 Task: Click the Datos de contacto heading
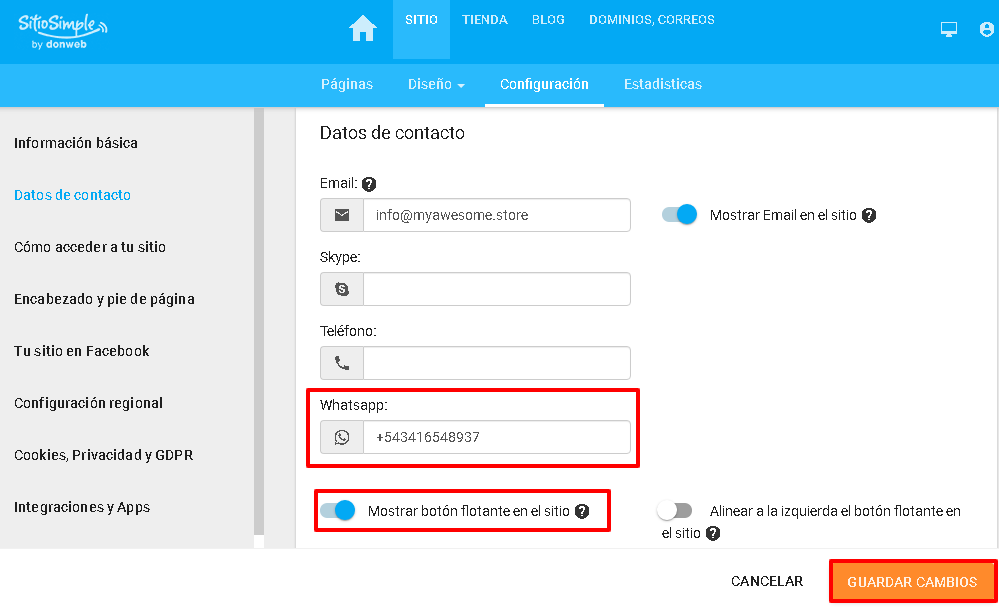[x=392, y=133]
